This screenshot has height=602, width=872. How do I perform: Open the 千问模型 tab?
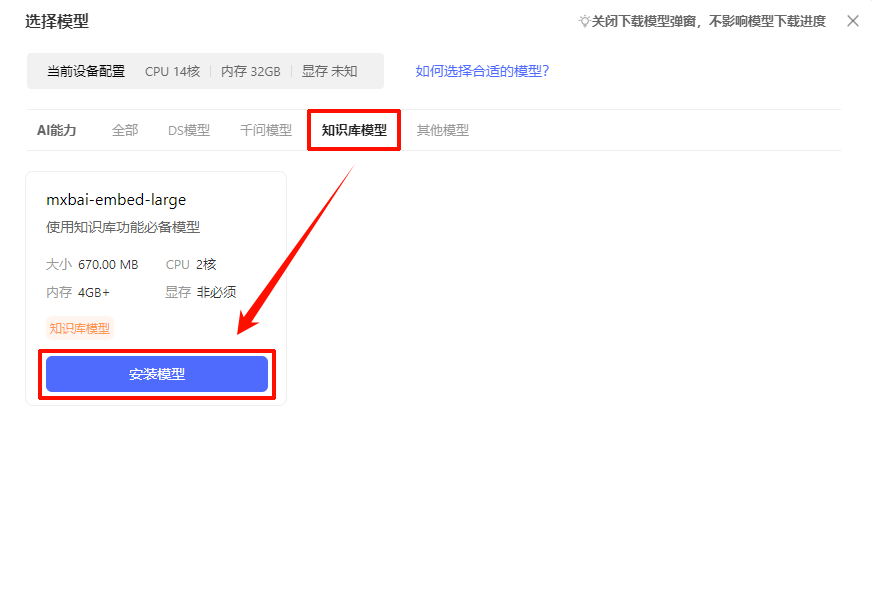pos(266,130)
